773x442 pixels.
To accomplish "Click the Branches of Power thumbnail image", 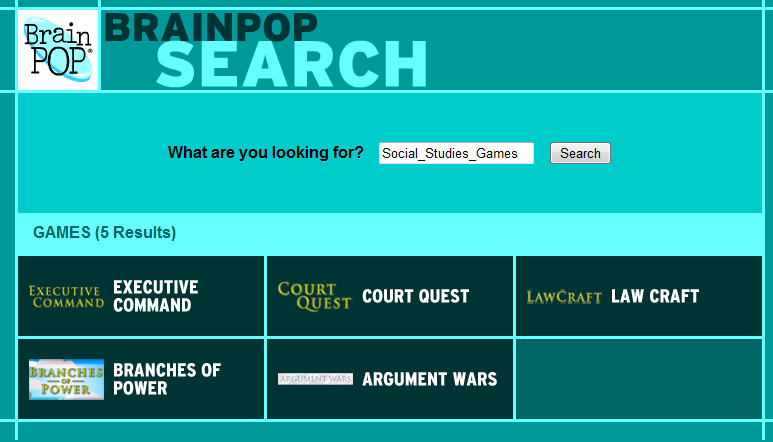I will tap(67, 379).
